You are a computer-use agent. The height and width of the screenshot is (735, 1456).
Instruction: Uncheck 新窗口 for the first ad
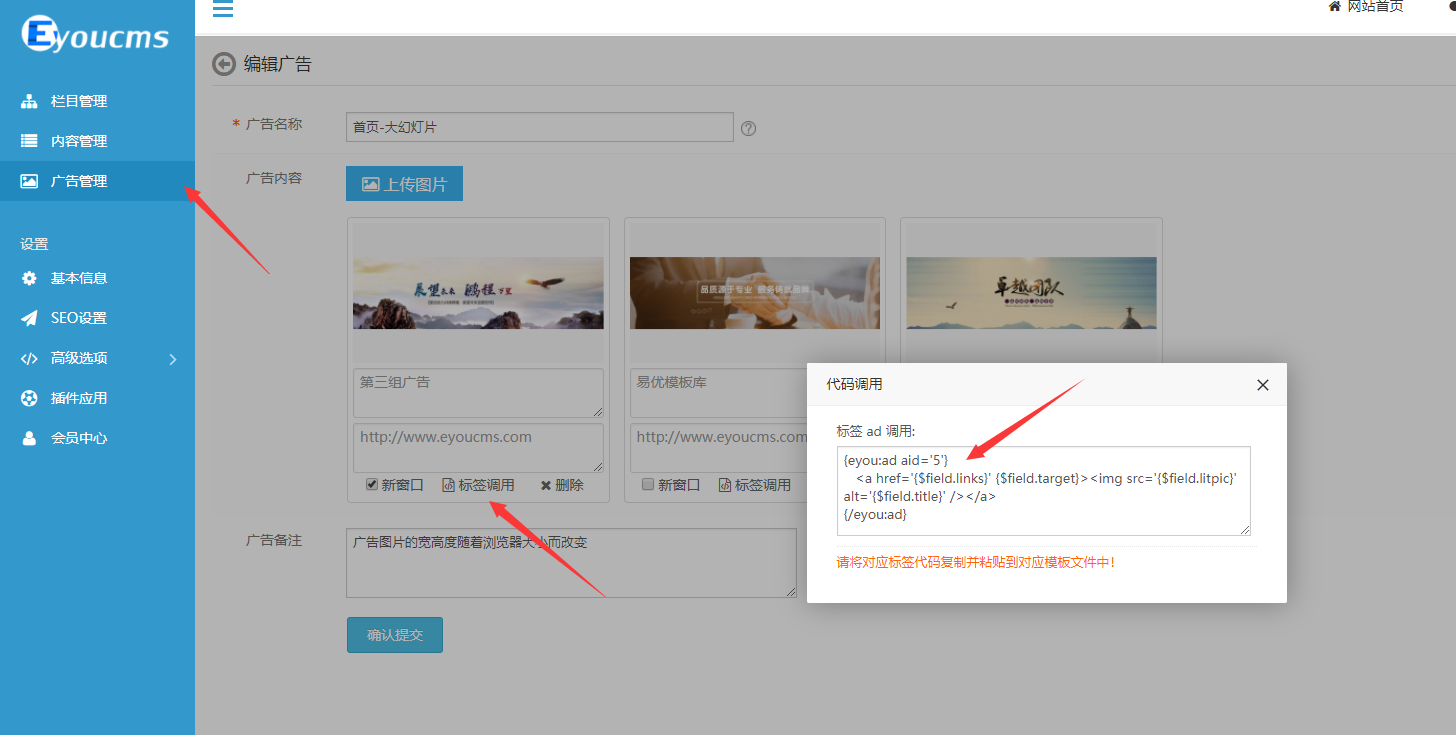tap(372, 485)
